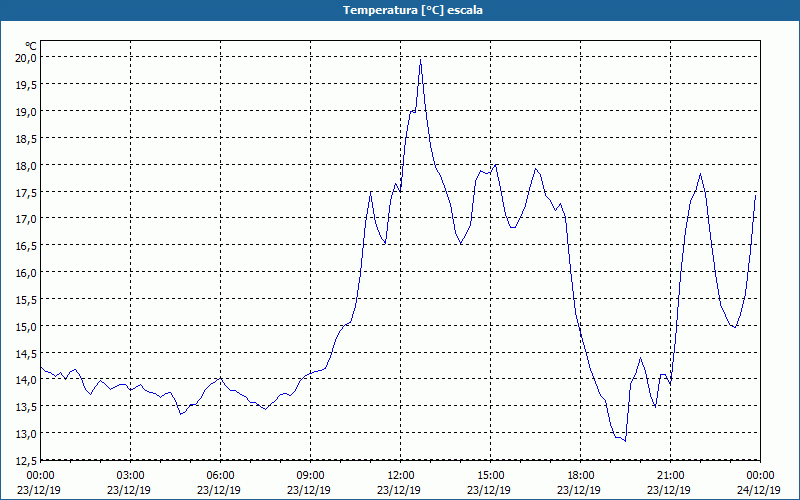Click the 15:00 time axis label

coord(491,476)
